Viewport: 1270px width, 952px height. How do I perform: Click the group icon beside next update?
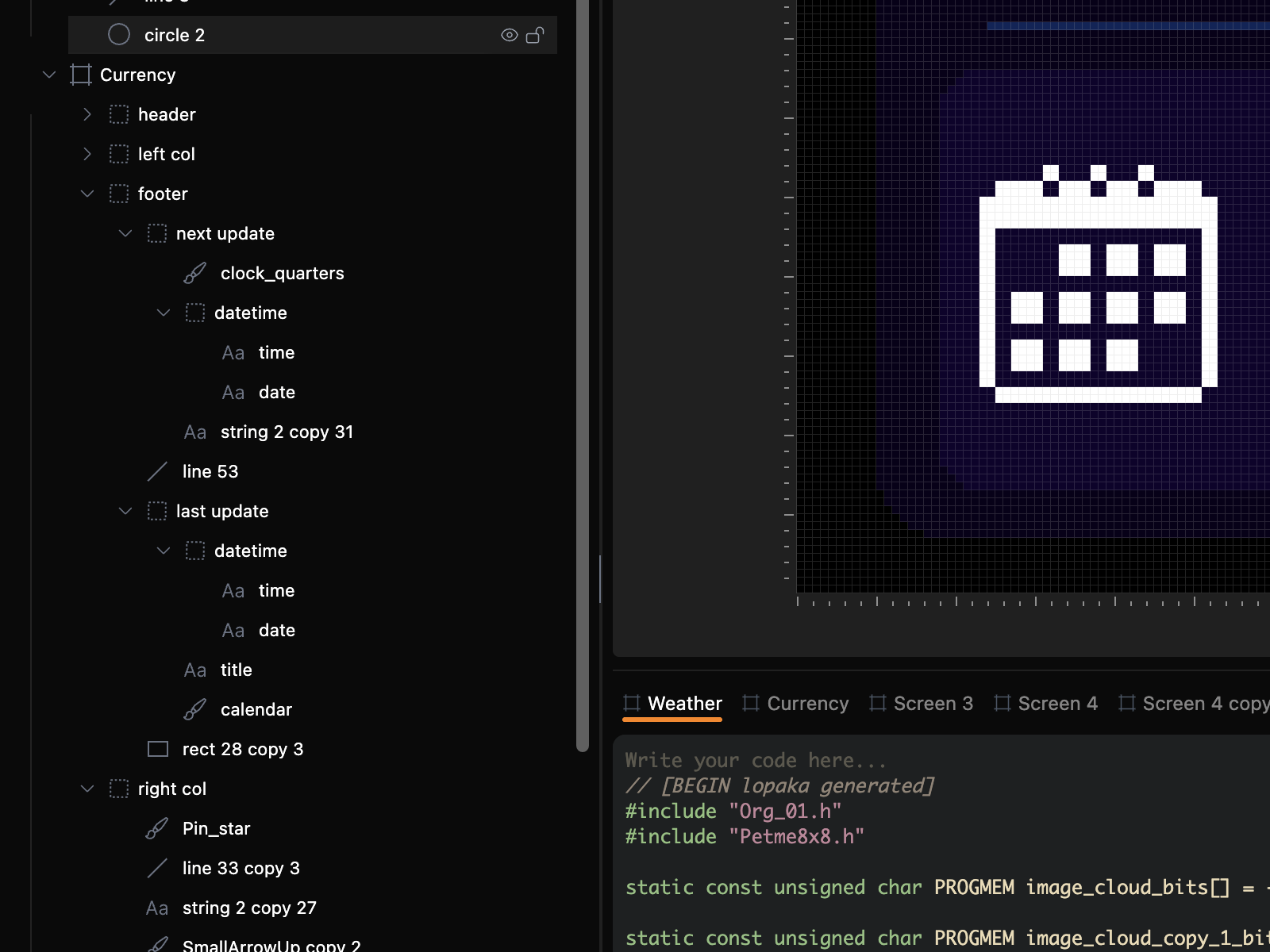[x=157, y=233]
